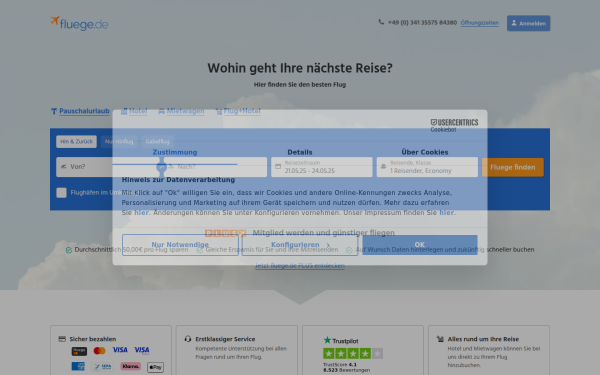Viewport: 600px width, 375px height.
Task: Click the calendar icon in Reisezeitraum field
Action: pos(278,166)
